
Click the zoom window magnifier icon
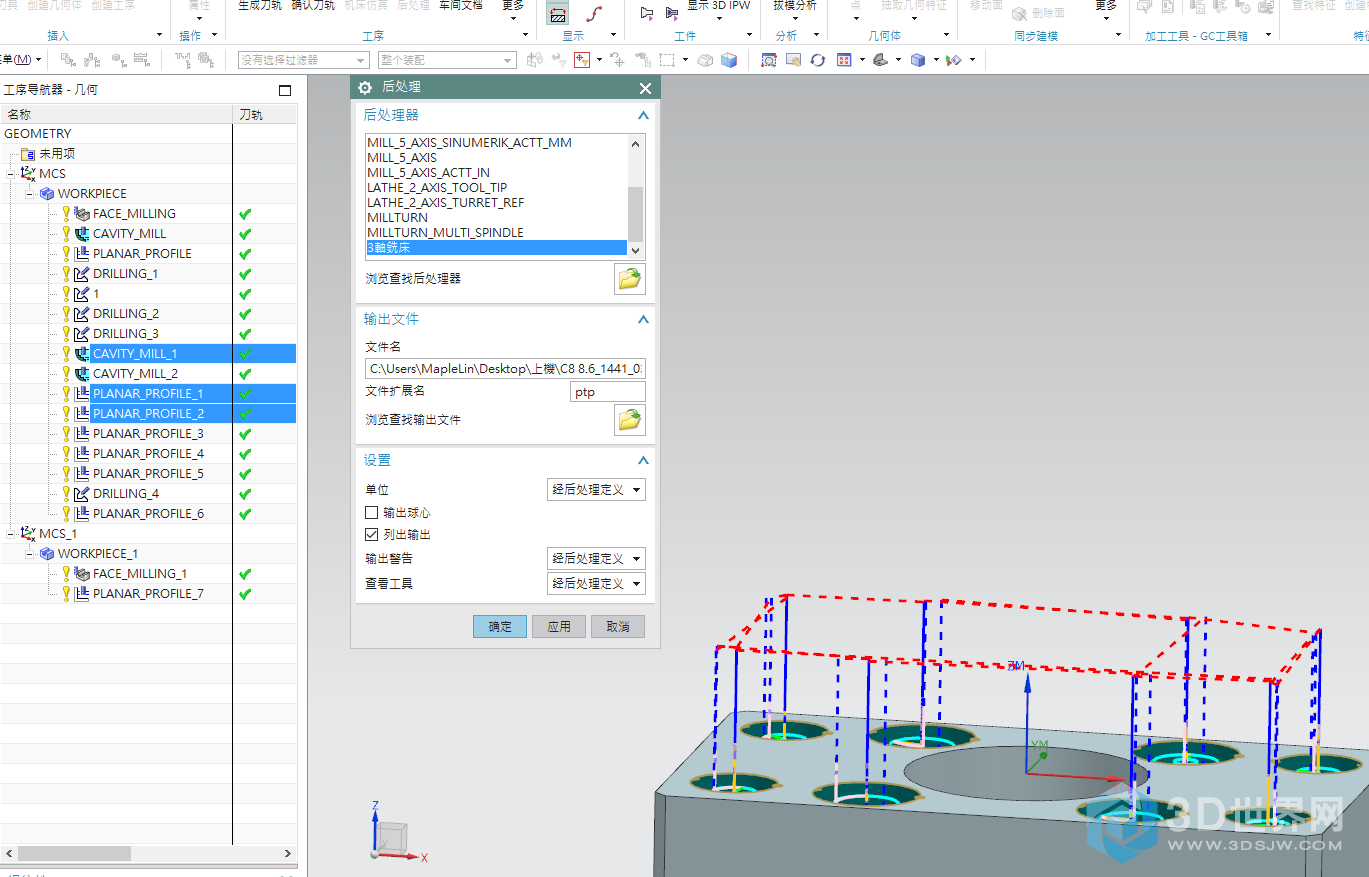click(768, 60)
